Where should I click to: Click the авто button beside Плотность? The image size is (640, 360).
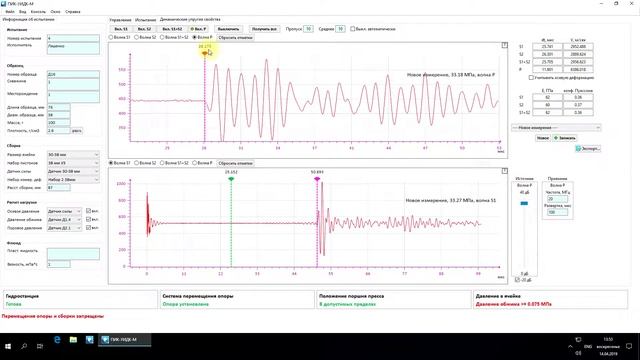click(77, 131)
